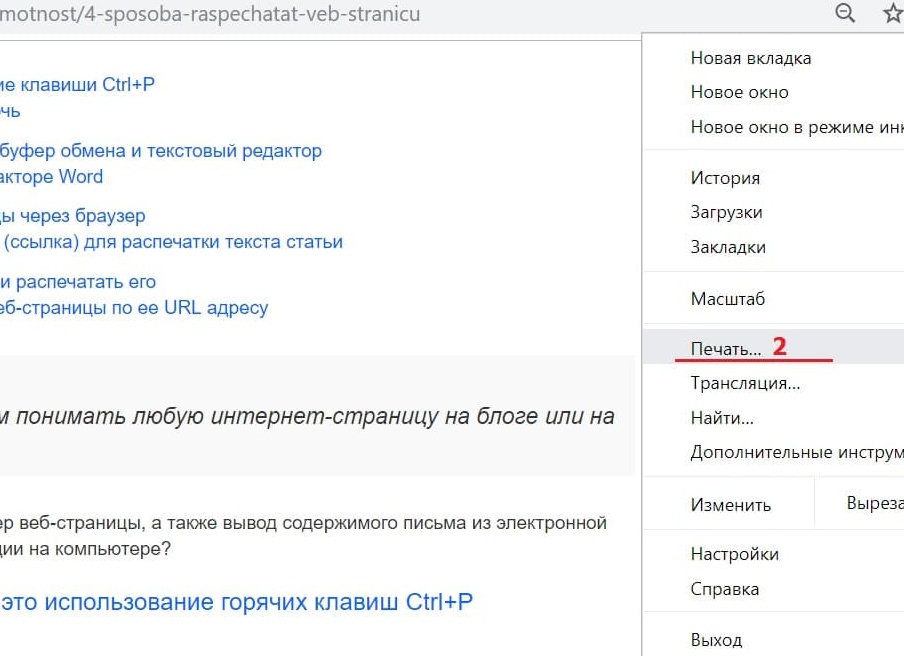
Task: Expand 'Дополнительные инструменты' submenu
Action: point(773,452)
